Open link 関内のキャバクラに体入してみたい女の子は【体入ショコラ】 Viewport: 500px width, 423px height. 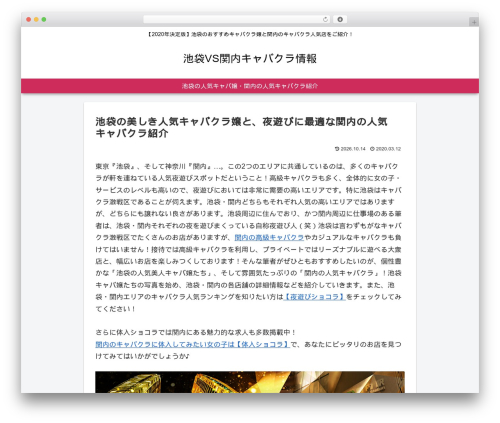192,344
